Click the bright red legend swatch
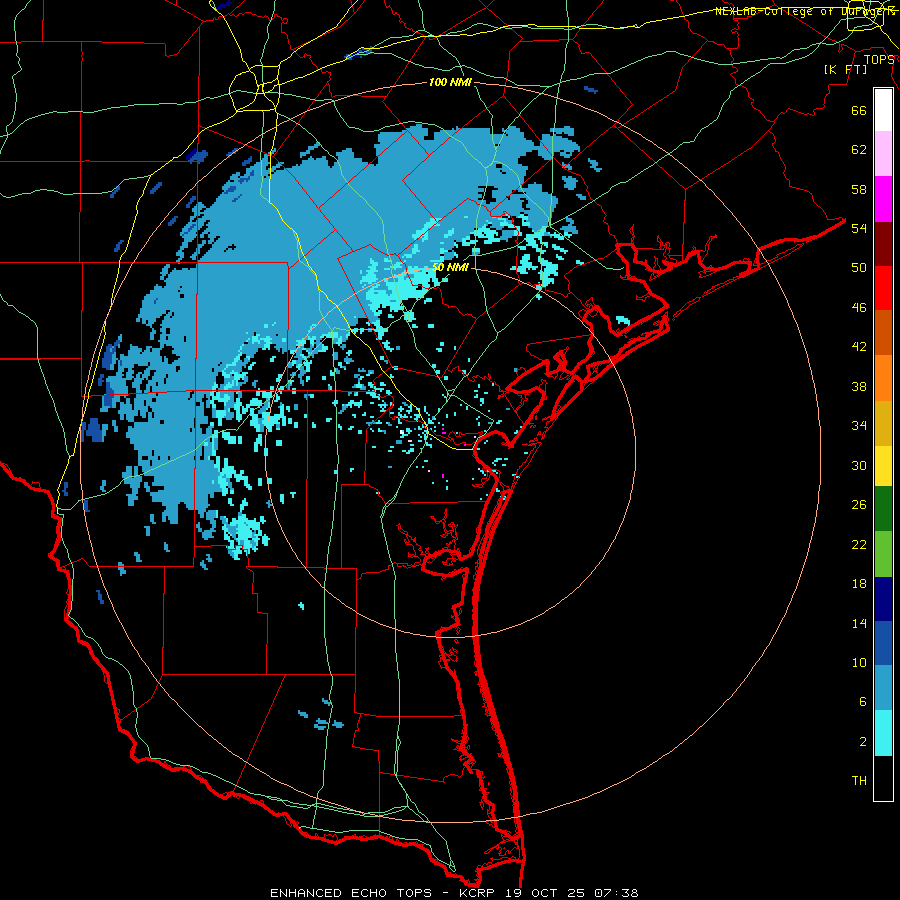The height and width of the screenshot is (900, 900). (x=883, y=288)
